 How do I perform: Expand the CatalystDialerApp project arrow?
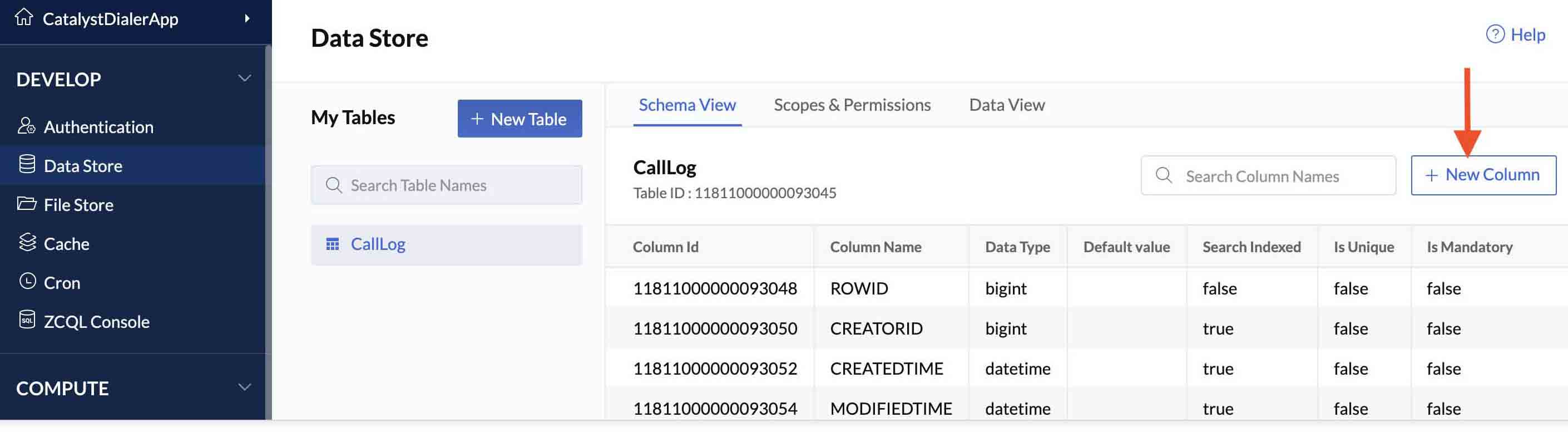246,18
